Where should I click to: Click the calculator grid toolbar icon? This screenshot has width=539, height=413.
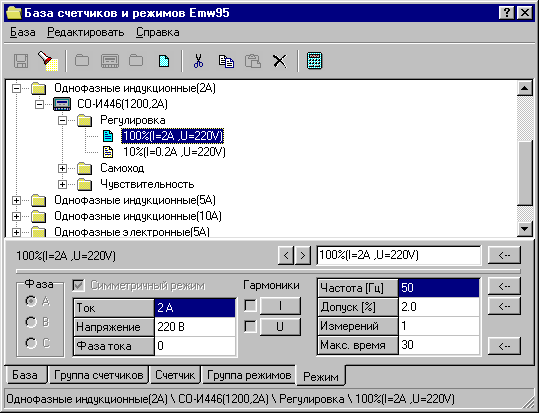tap(314, 61)
